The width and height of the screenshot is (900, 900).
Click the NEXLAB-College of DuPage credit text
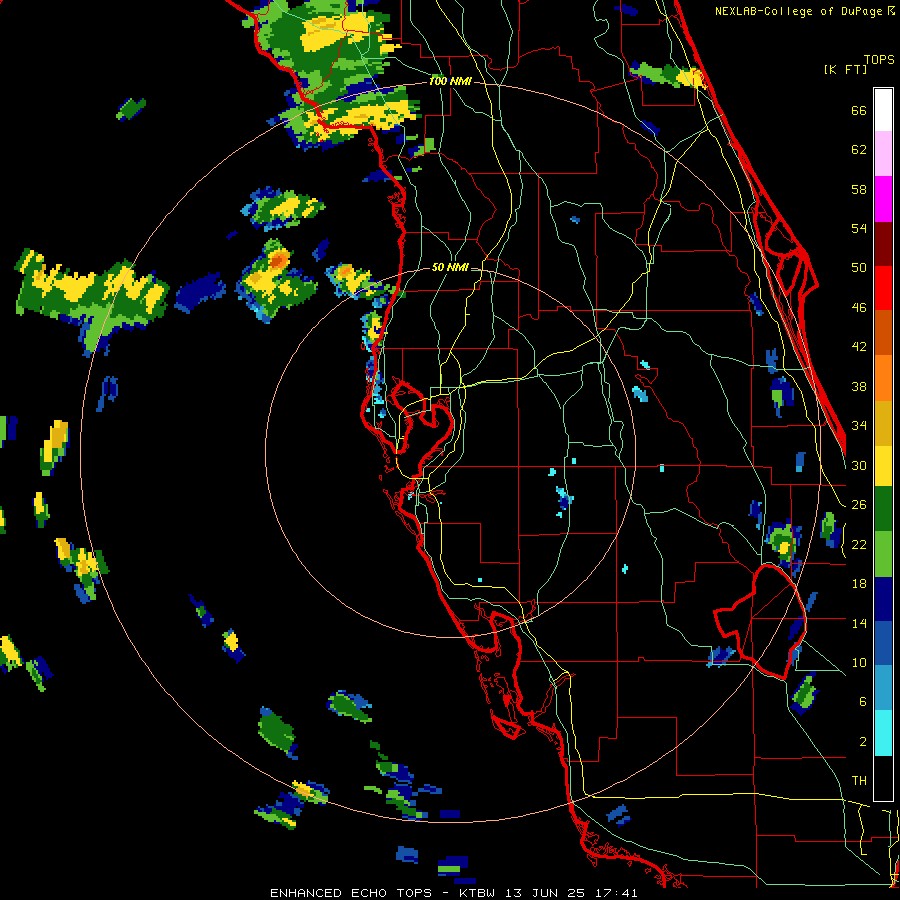[800, 11]
